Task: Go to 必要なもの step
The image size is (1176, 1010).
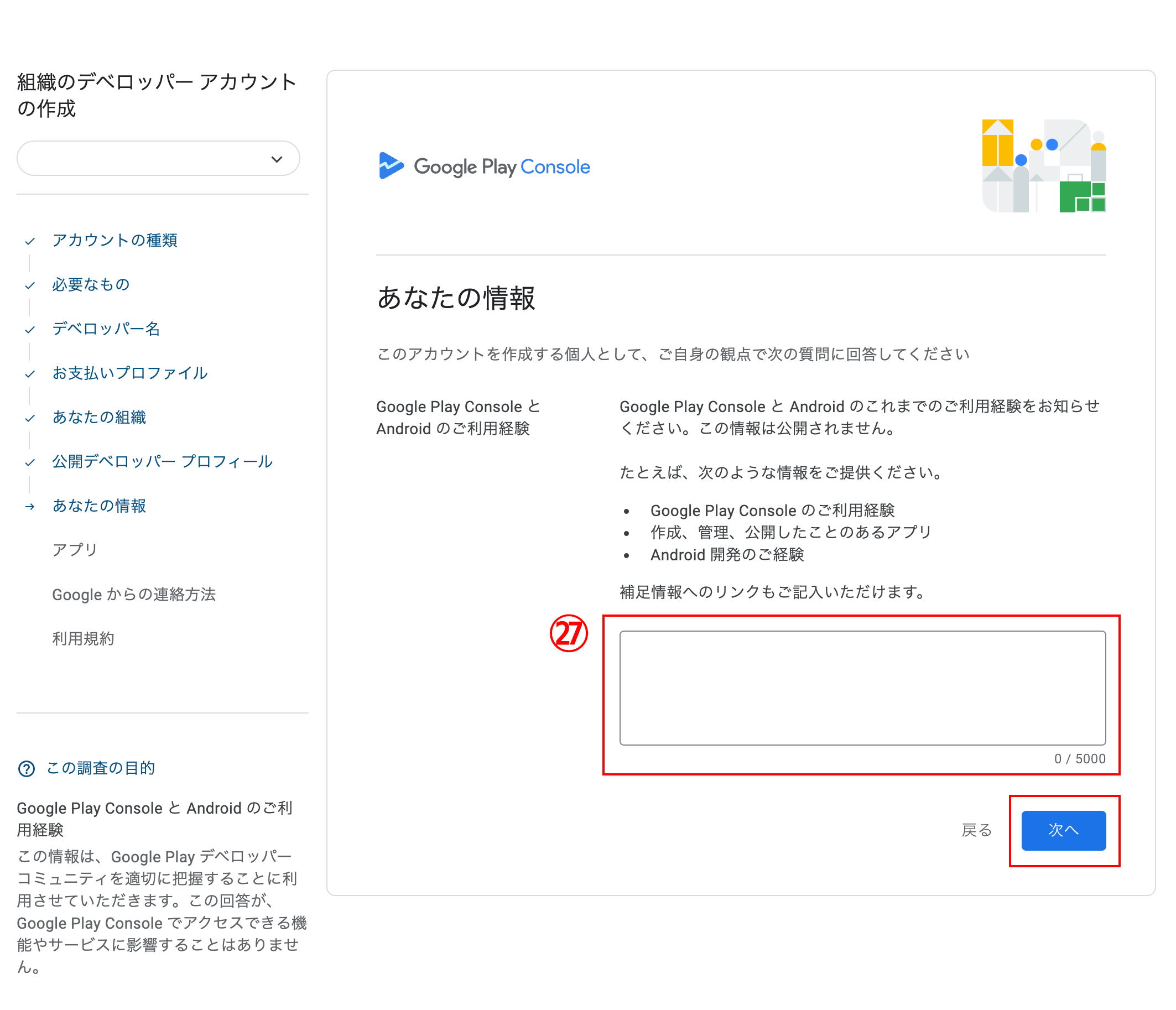Action: coord(91,284)
